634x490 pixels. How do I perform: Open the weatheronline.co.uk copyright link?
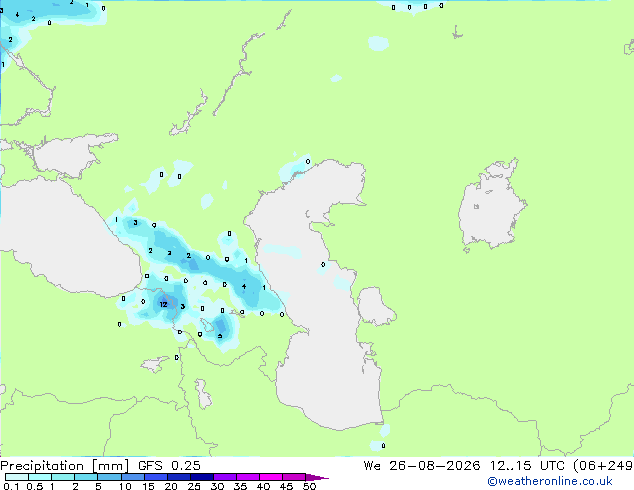549,481
